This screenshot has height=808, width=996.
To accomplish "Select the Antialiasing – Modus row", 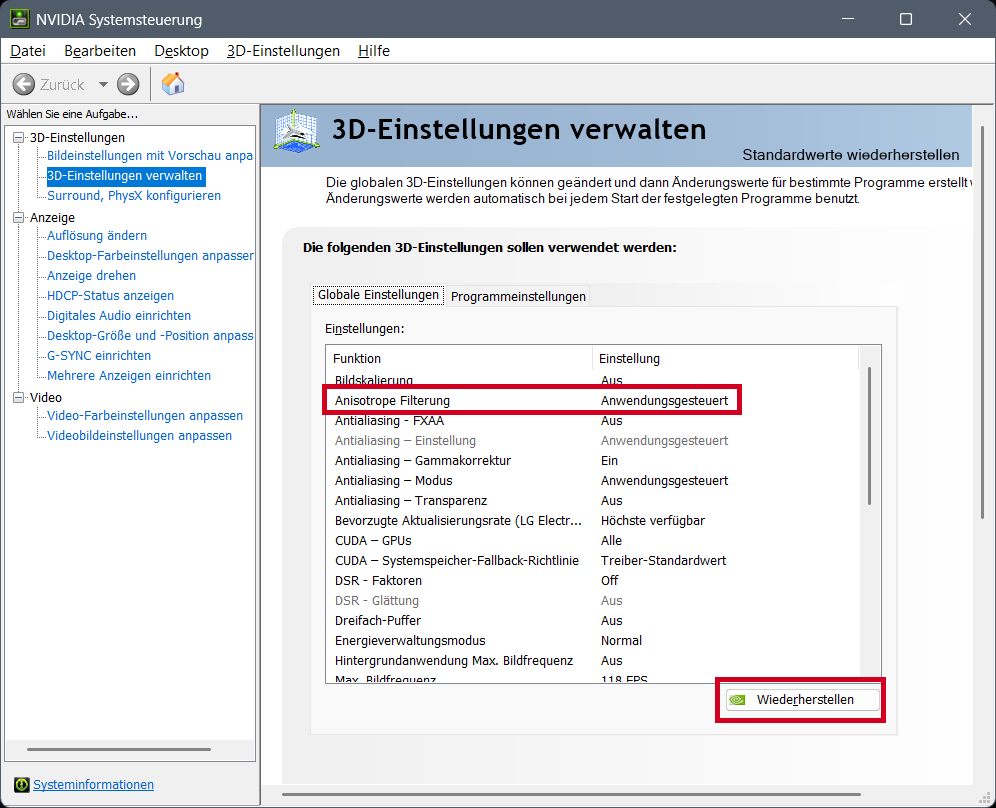I will 593,481.
